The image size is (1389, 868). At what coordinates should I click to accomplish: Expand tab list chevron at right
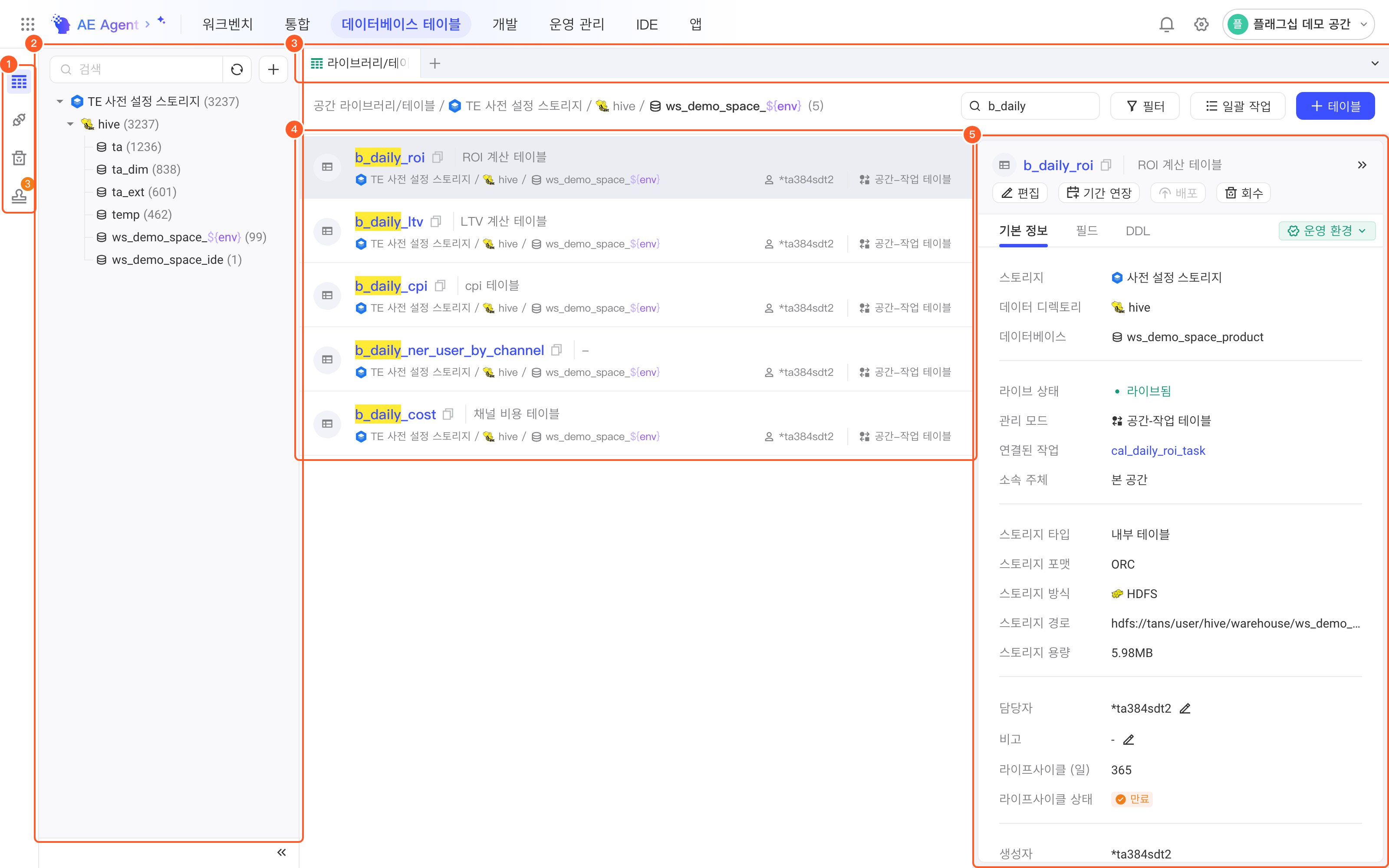pyautogui.click(x=1375, y=63)
